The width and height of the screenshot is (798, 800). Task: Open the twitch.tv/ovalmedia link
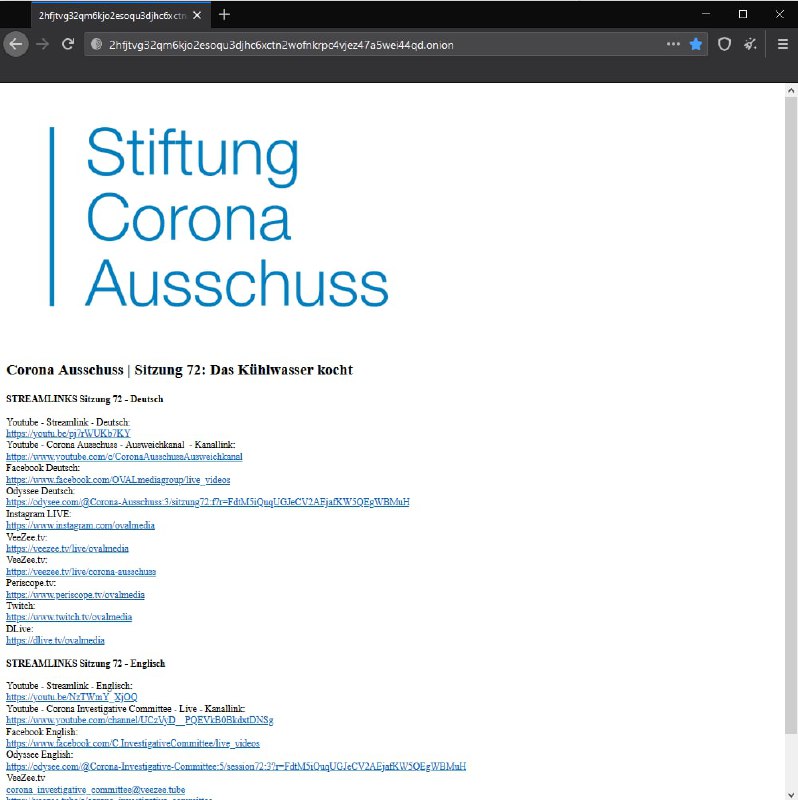point(69,617)
